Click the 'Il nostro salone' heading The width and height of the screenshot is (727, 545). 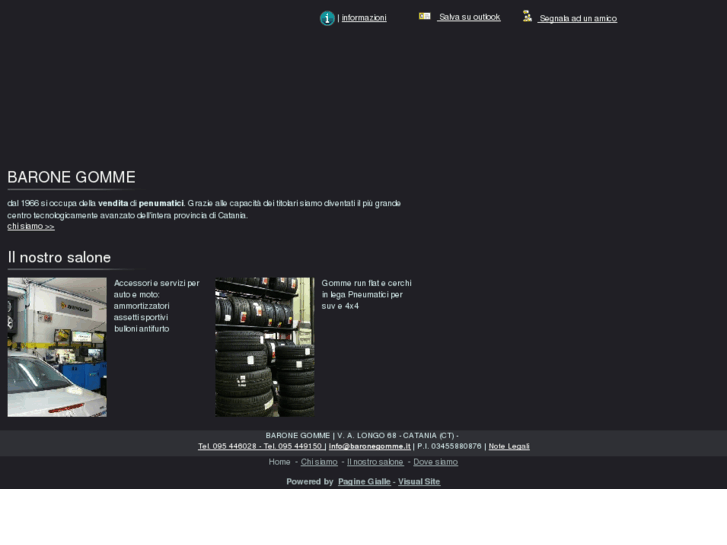tap(59, 257)
